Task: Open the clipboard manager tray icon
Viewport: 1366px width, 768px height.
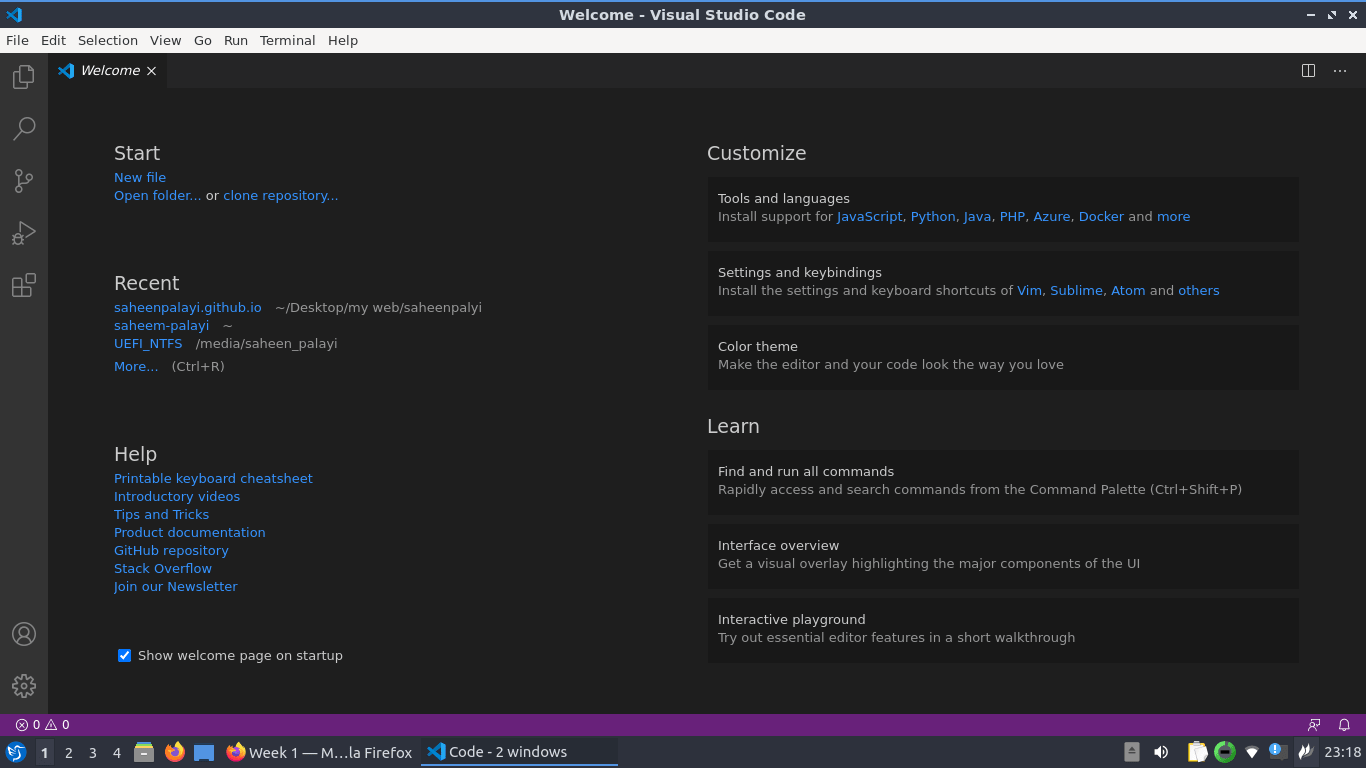Action: pos(1197,752)
